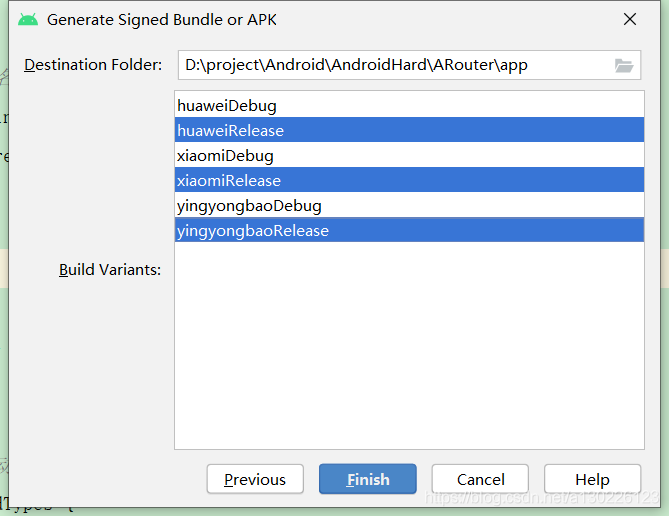Open the destination folder browse icon
This screenshot has height=516, width=669.
(x=624, y=65)
